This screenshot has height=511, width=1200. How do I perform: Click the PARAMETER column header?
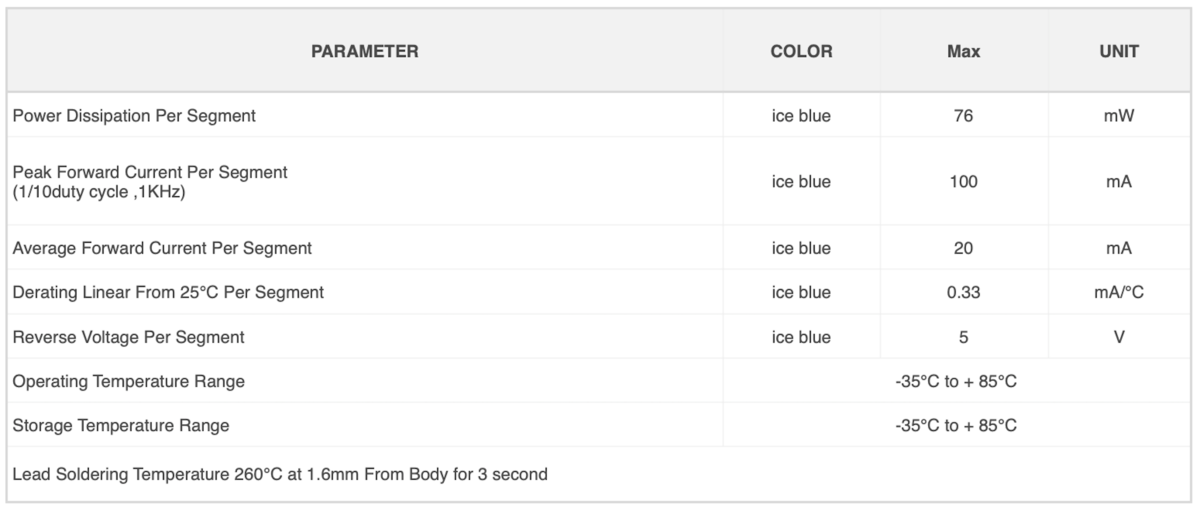pyautogui.click(x=364, y=51)
